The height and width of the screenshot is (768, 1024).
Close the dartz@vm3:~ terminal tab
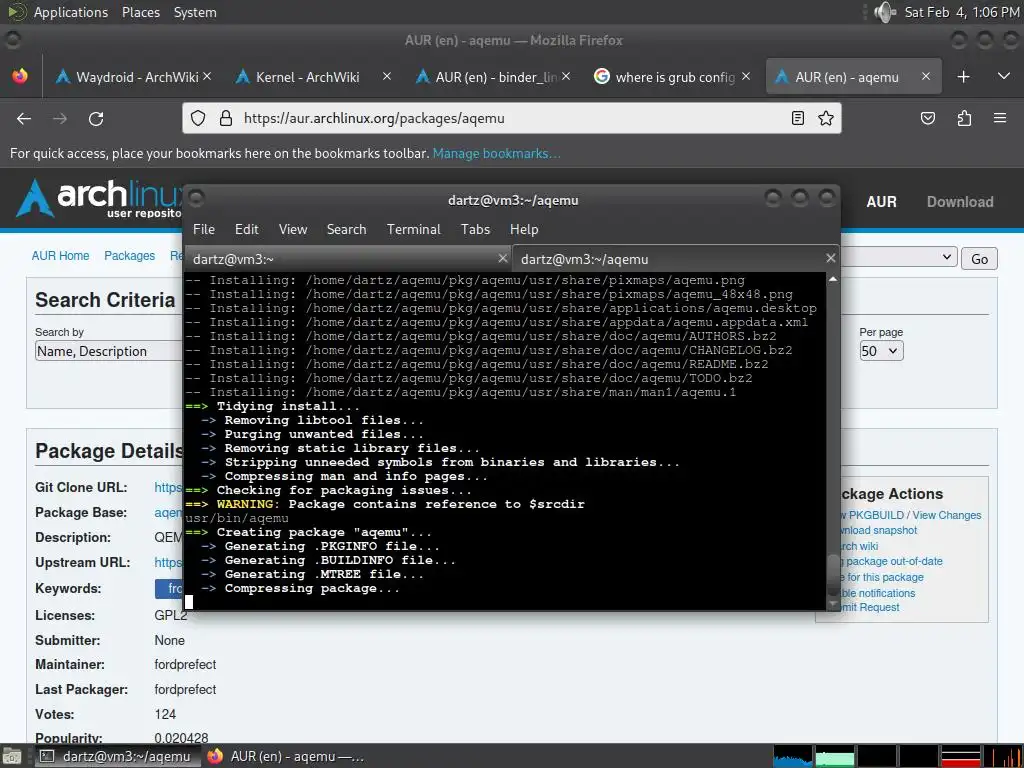503,258
